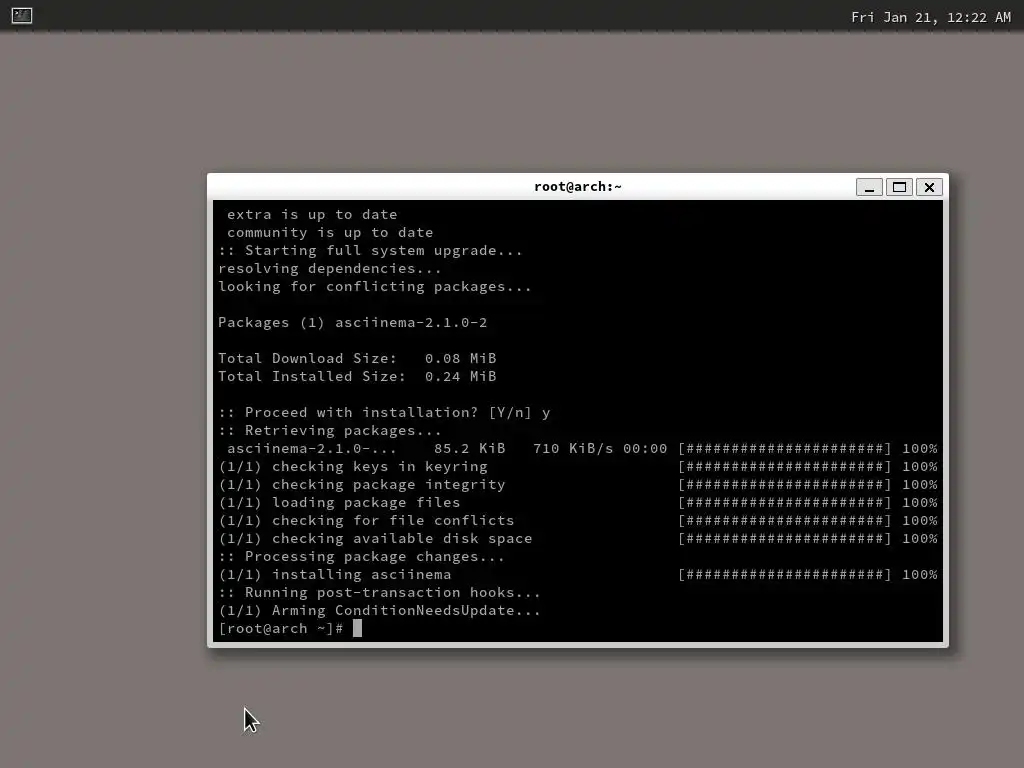The image size is (1024, 768).
Task: Click 'checking for file conflicts' text
Action: coord(393,520)
